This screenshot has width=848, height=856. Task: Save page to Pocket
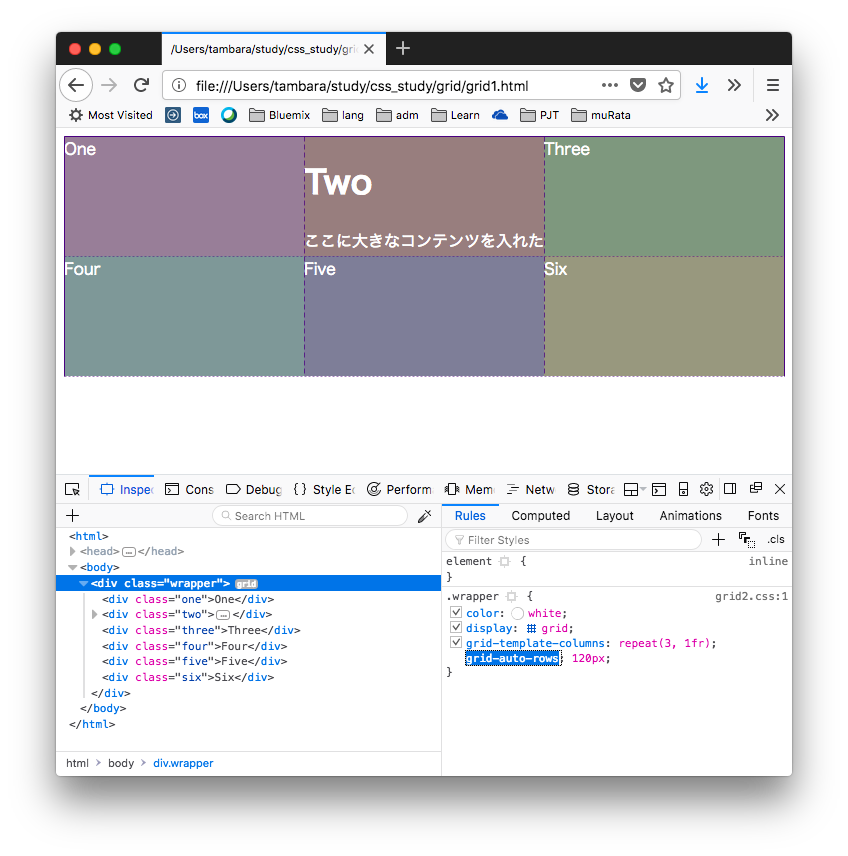click(638, 85)
